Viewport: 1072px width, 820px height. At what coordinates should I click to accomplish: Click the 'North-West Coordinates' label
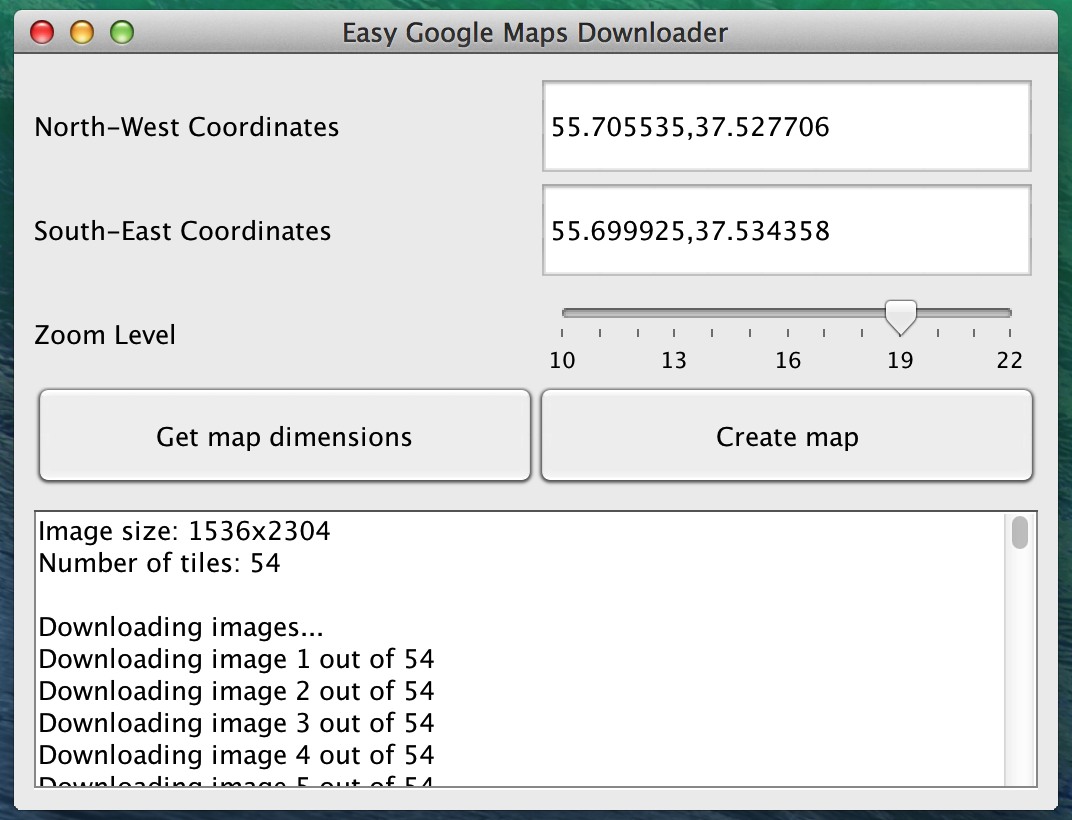click(187, 127)
